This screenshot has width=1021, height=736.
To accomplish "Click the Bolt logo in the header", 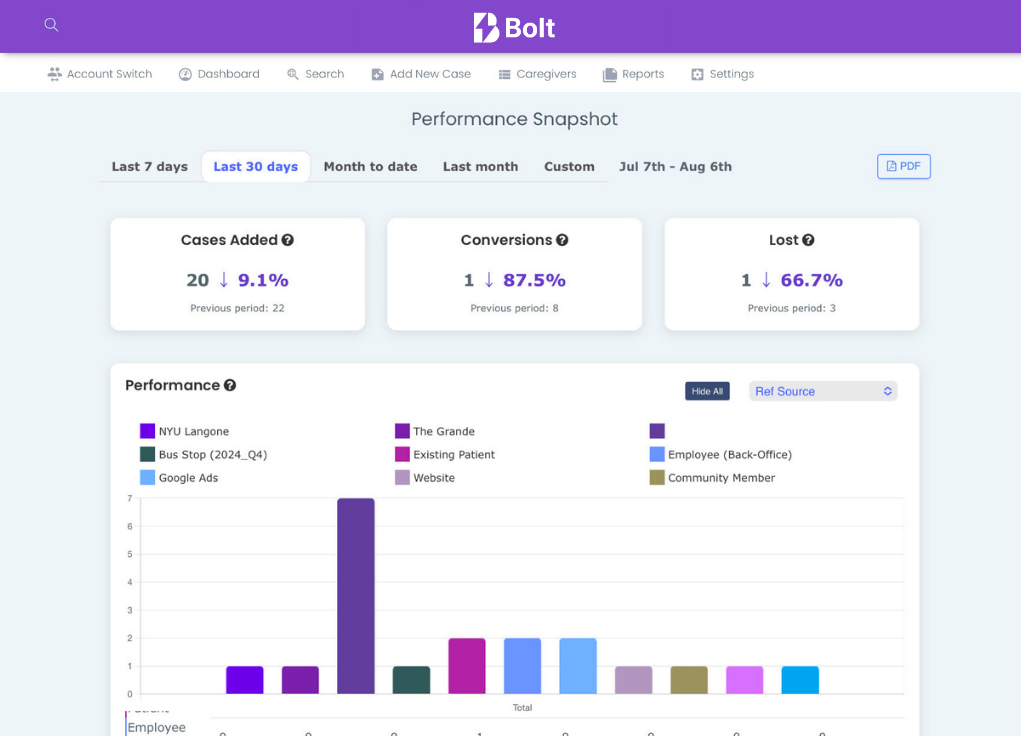I will (x=513, y=27).
